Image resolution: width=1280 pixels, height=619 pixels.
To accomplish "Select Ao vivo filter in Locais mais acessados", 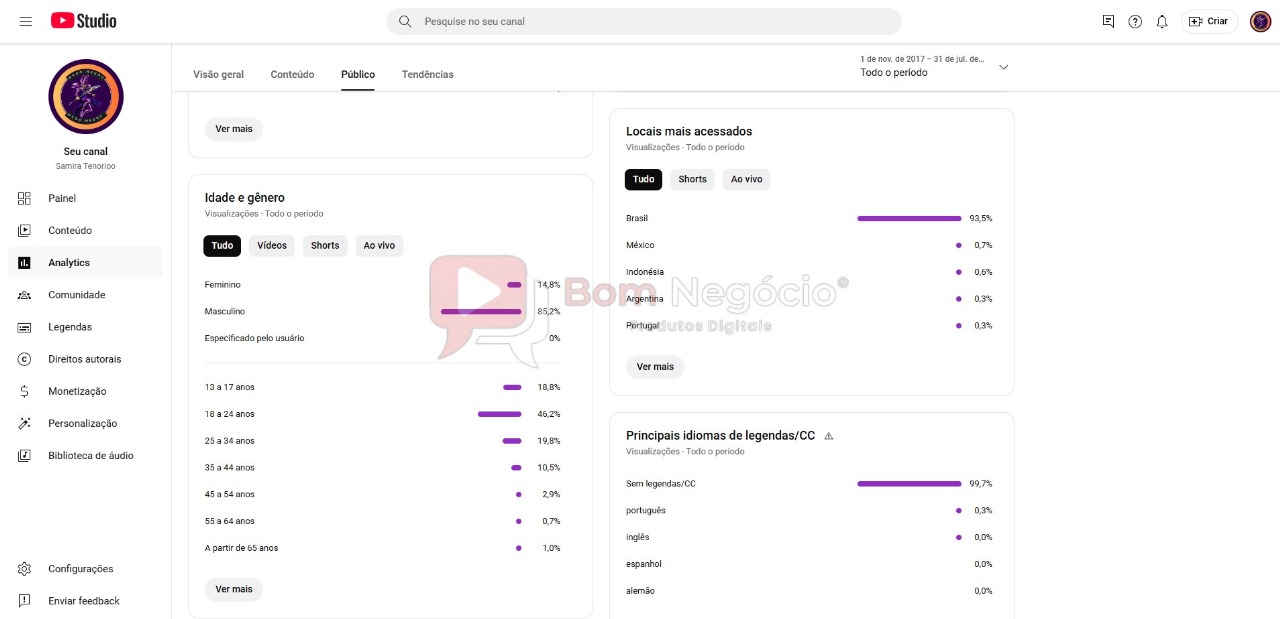I will tap(746, 179).
